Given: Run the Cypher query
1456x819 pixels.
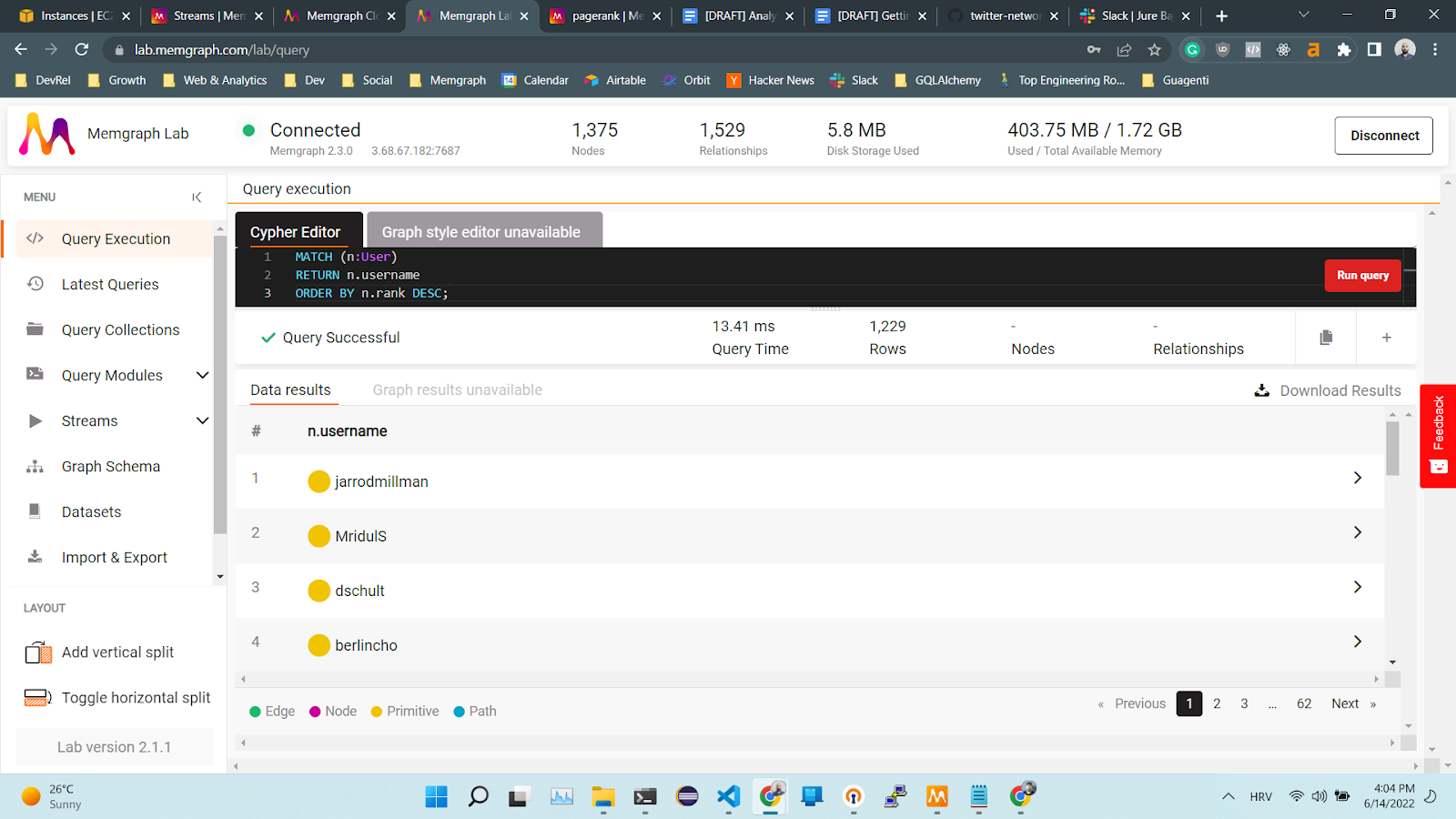Looking at the screenshot, I should 1362,276.
